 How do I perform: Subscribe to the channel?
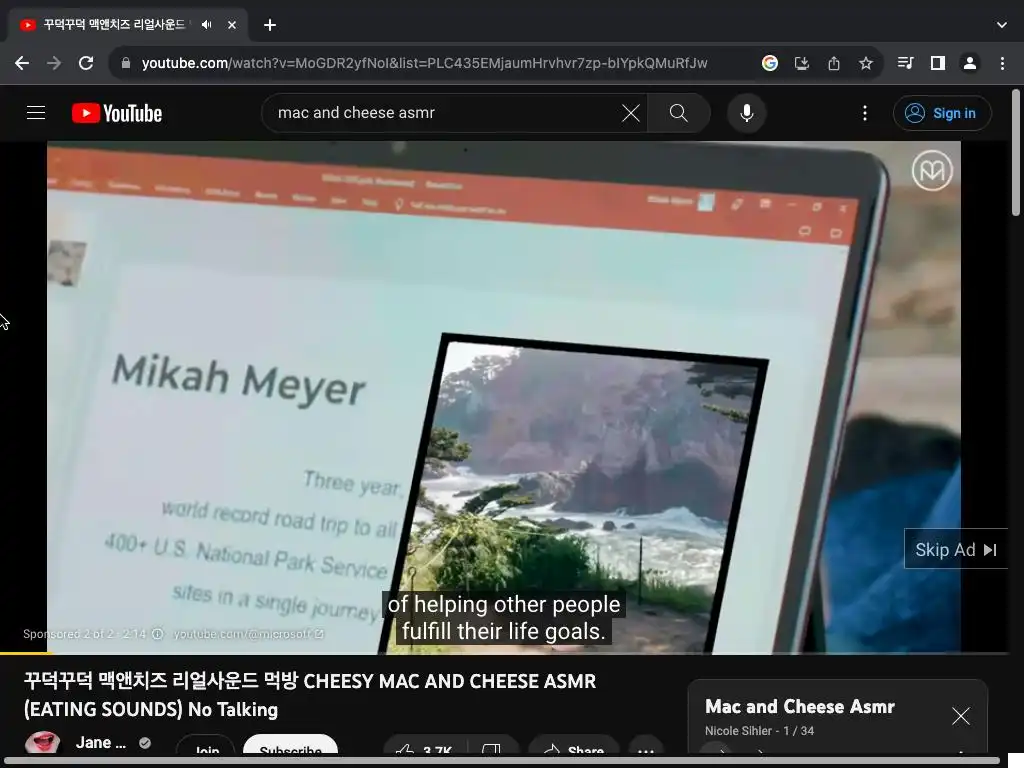(290, 746)
